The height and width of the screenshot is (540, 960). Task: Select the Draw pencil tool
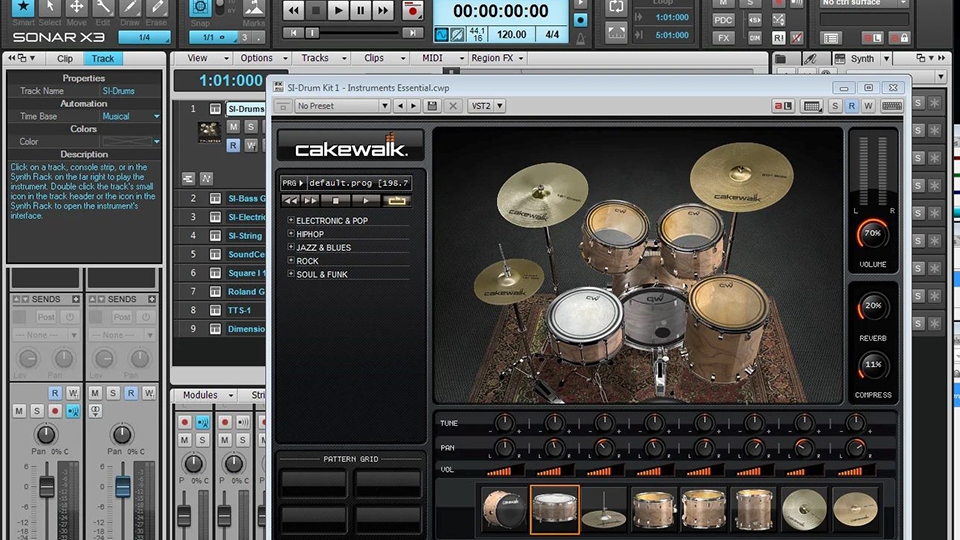tap(130, 7)
